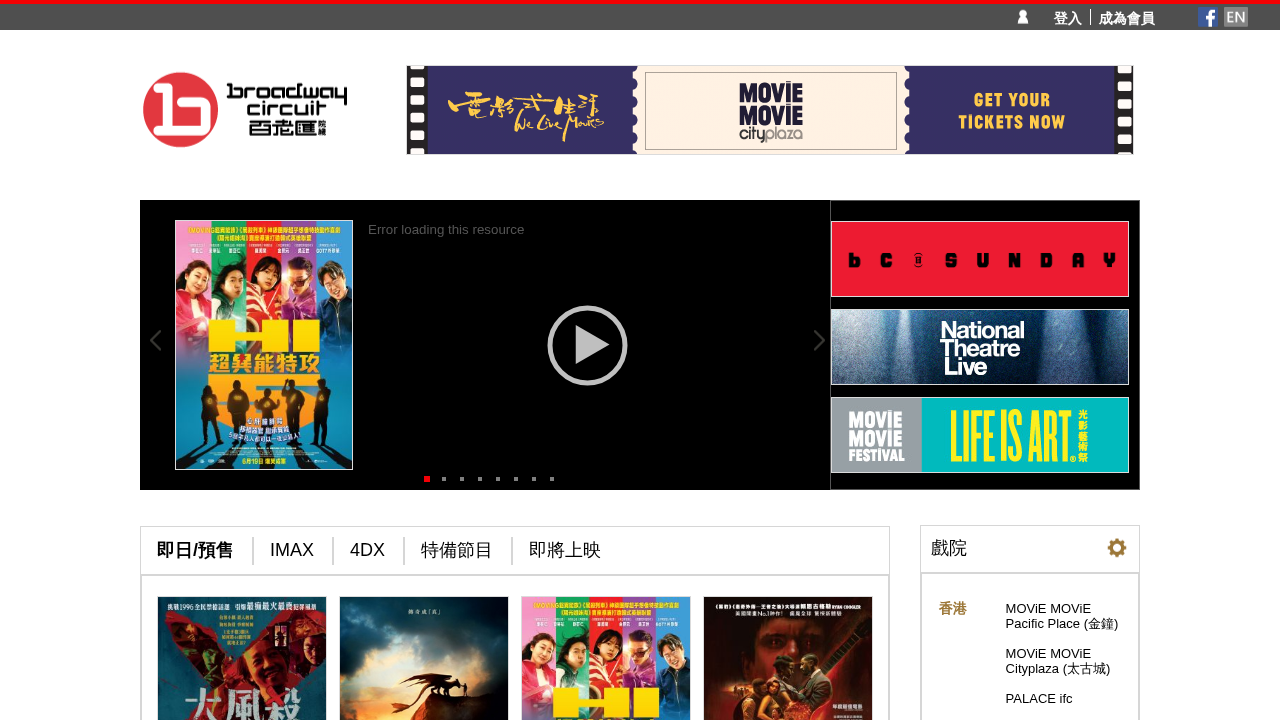Click 登入 login link
The image size is (1280, 720).
pos(1067,18)
